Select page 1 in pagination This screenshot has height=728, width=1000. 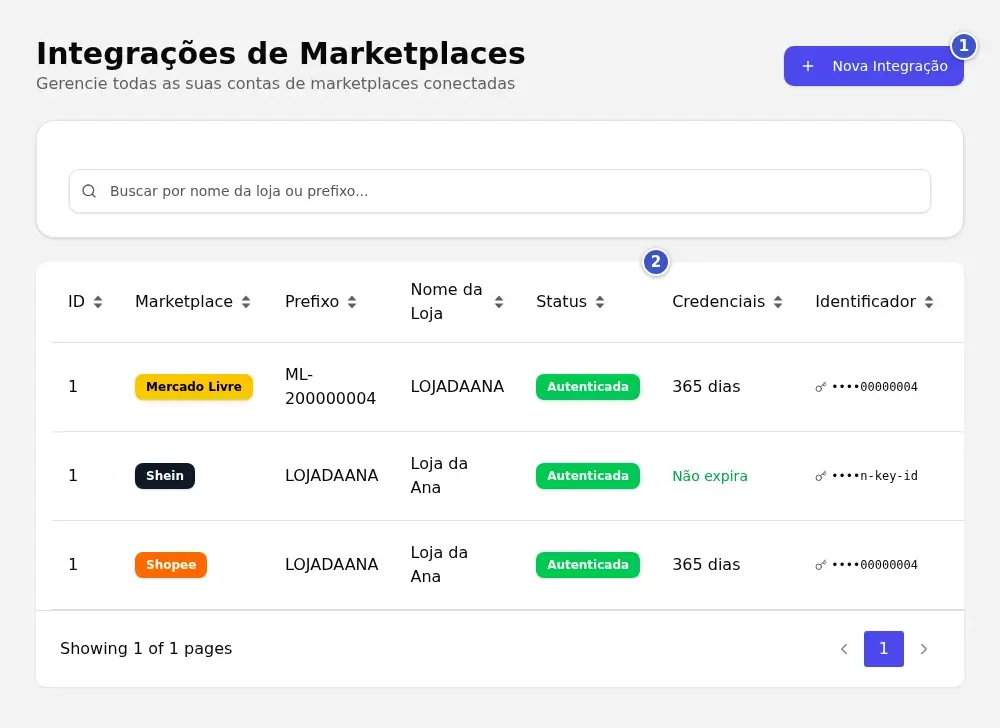click(883, 649)
